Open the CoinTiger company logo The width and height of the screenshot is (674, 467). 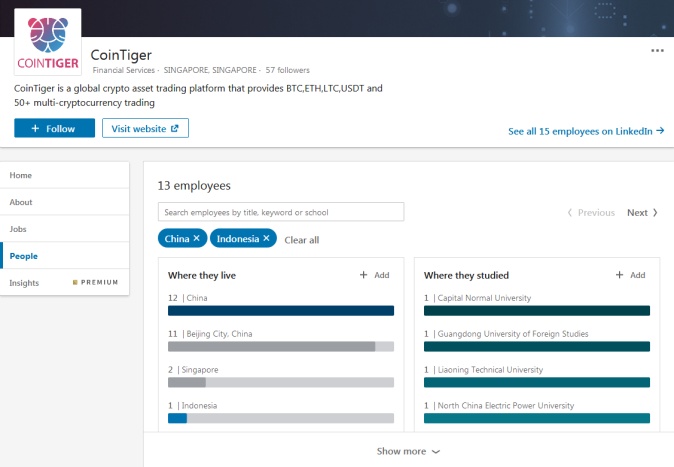click(48, 42)
